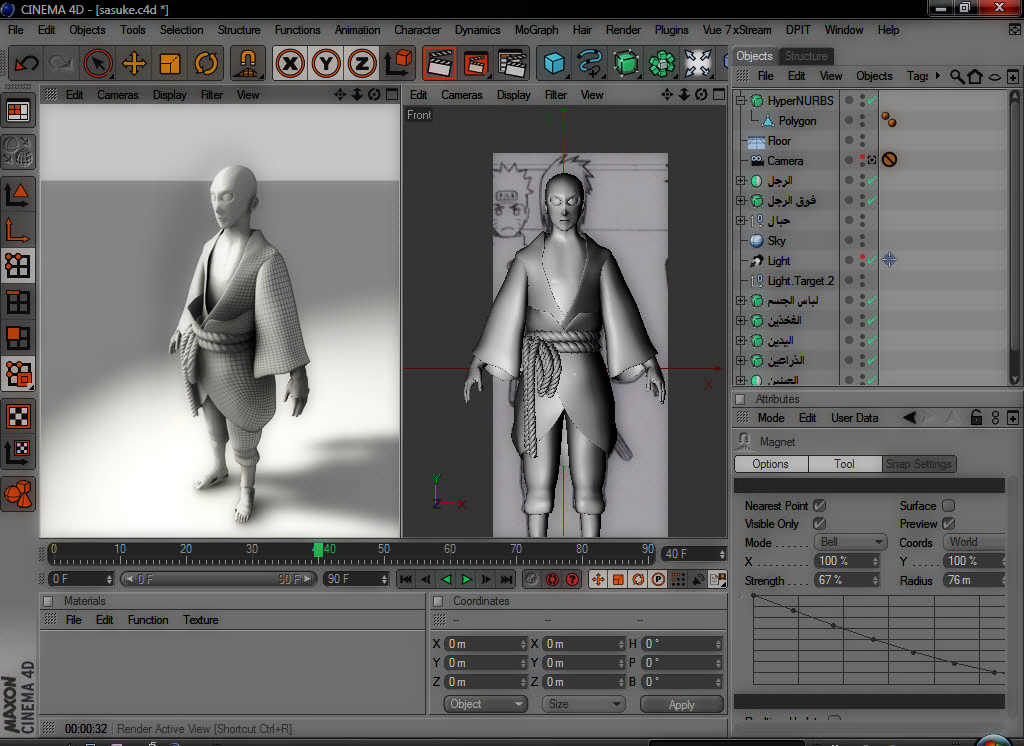This screenshot has width=1024, height=746.
Task: Click frame 70 on the timeline ruler
Action: point(515,549)
